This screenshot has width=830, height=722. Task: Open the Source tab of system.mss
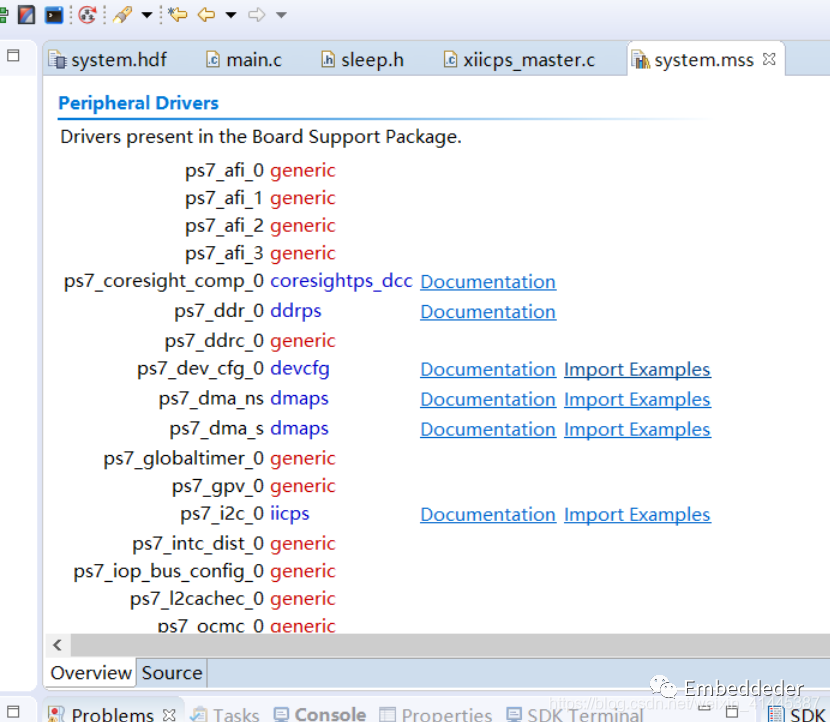click(172, 673)
